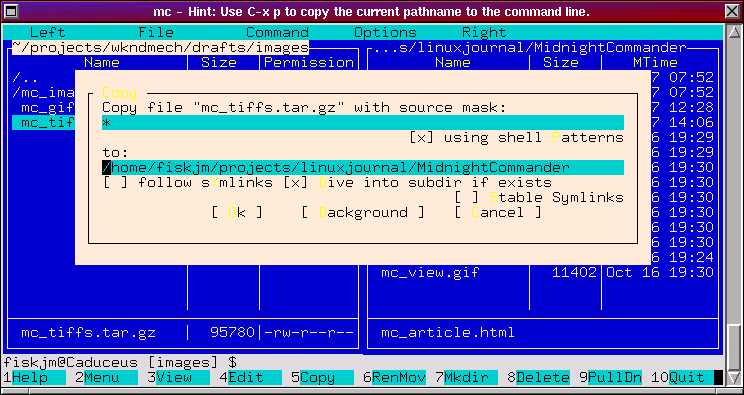Click the scrollbar down arrow
Viewport: 744px width, 395px height.
734,377
